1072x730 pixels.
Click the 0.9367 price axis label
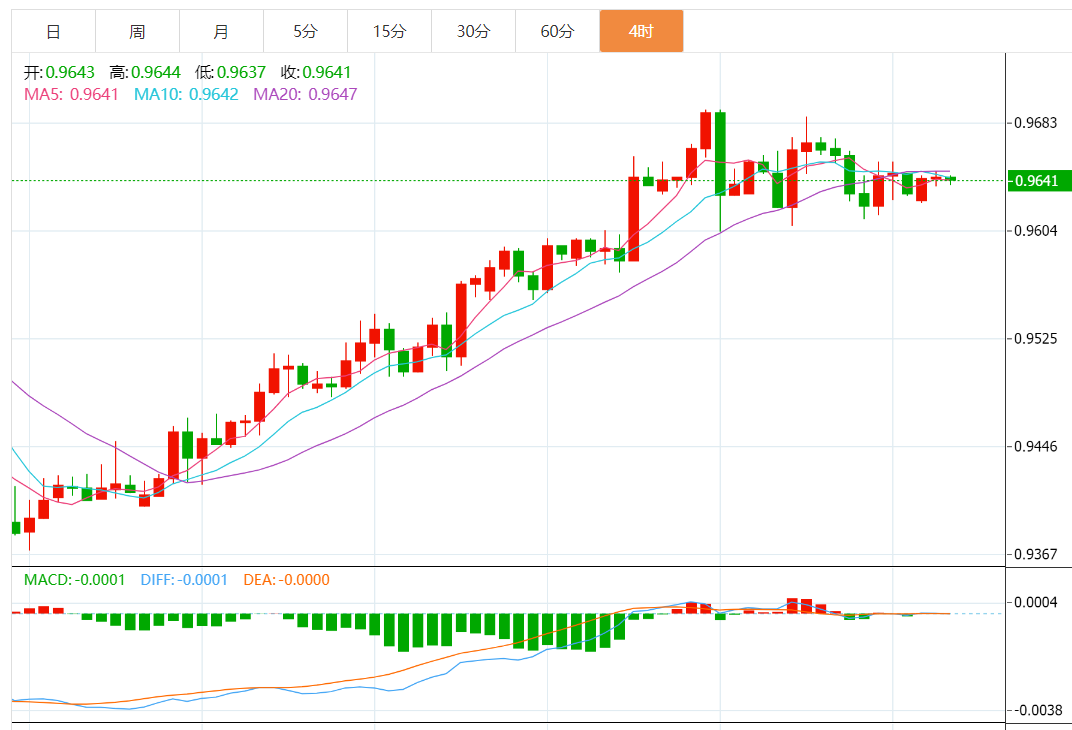[1035, 554]
